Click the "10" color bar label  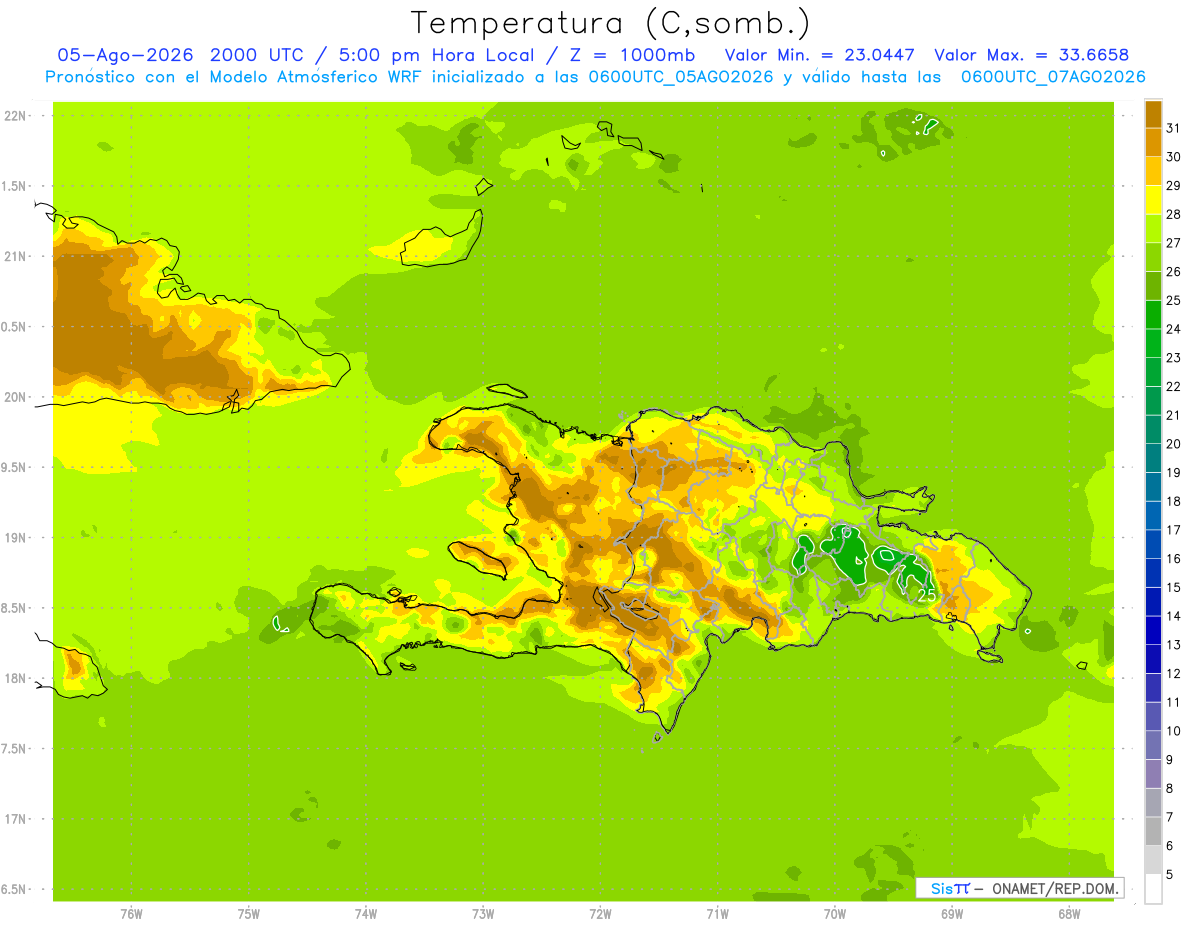click(x=1173, y=731)
